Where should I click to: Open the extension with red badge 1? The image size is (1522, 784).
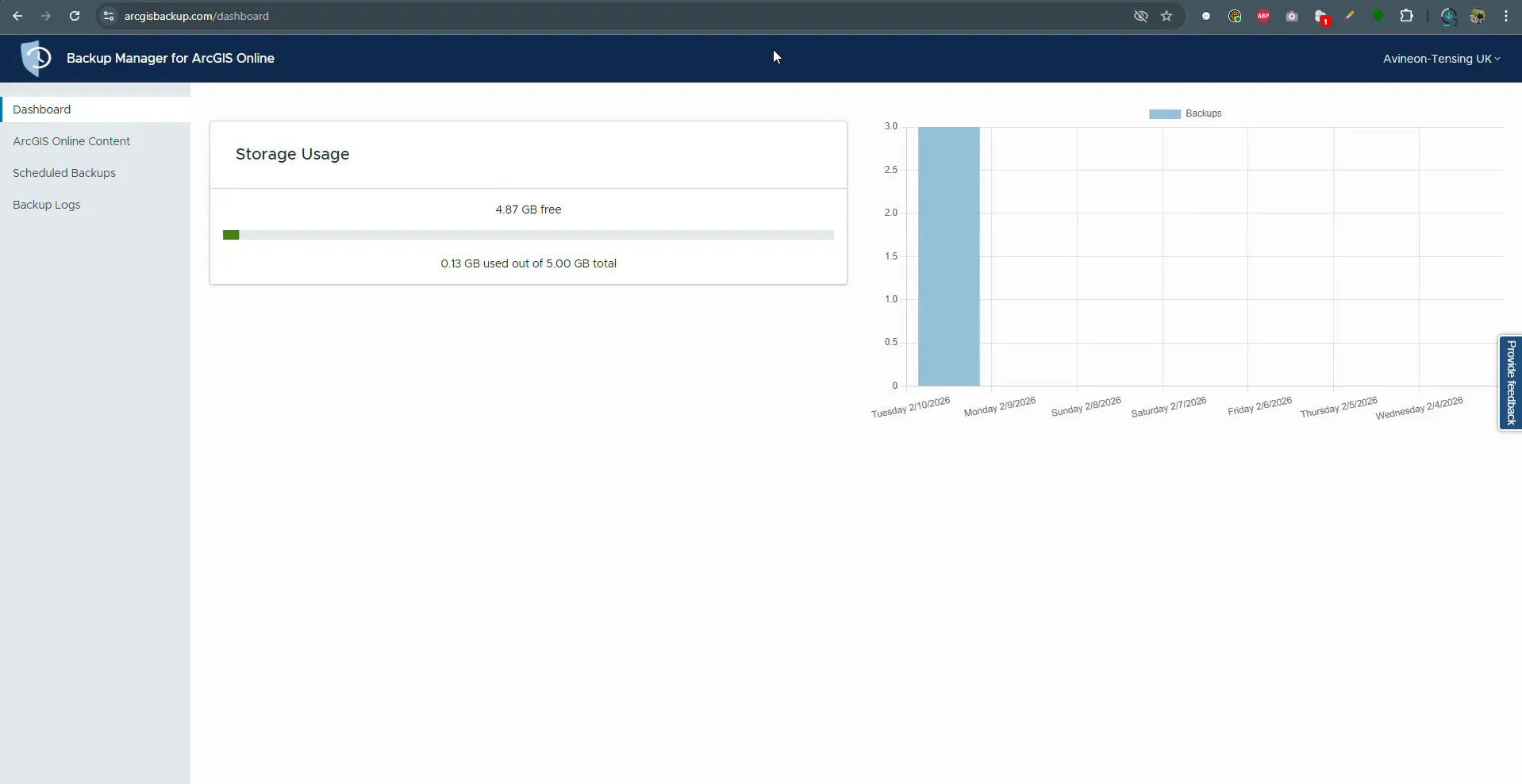tap(1321, 17)
